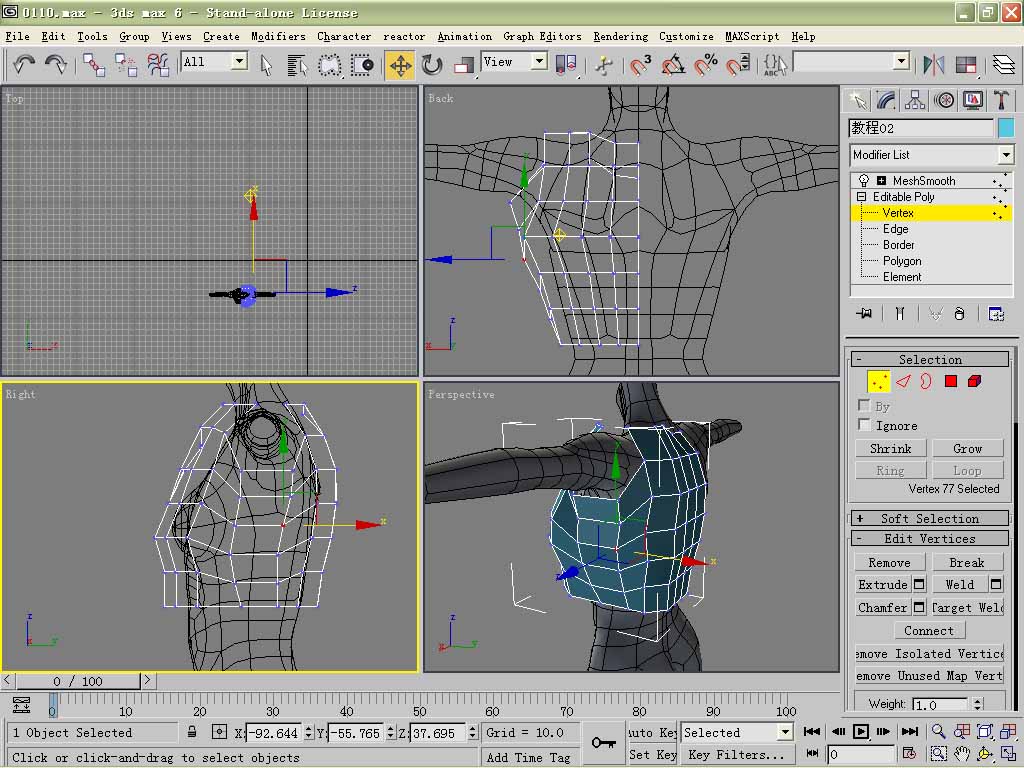Image resolution: width=1024 pixels, height=768 pixels.
Task: Open the MAXScript menu
Action: click(x=752, y=37)
